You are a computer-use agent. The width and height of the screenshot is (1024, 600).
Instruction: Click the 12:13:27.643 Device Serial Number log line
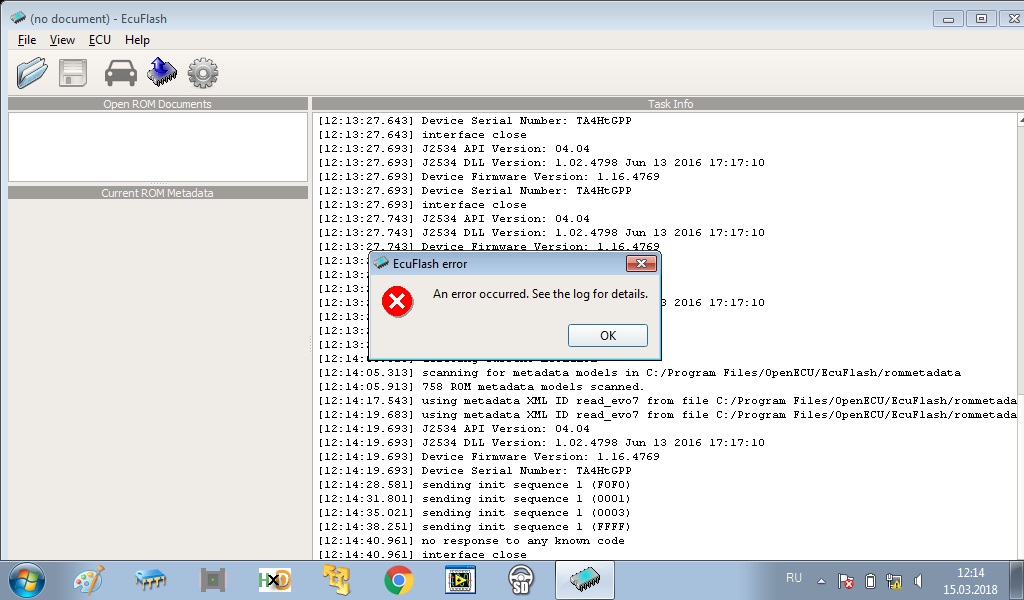point(475,121)
